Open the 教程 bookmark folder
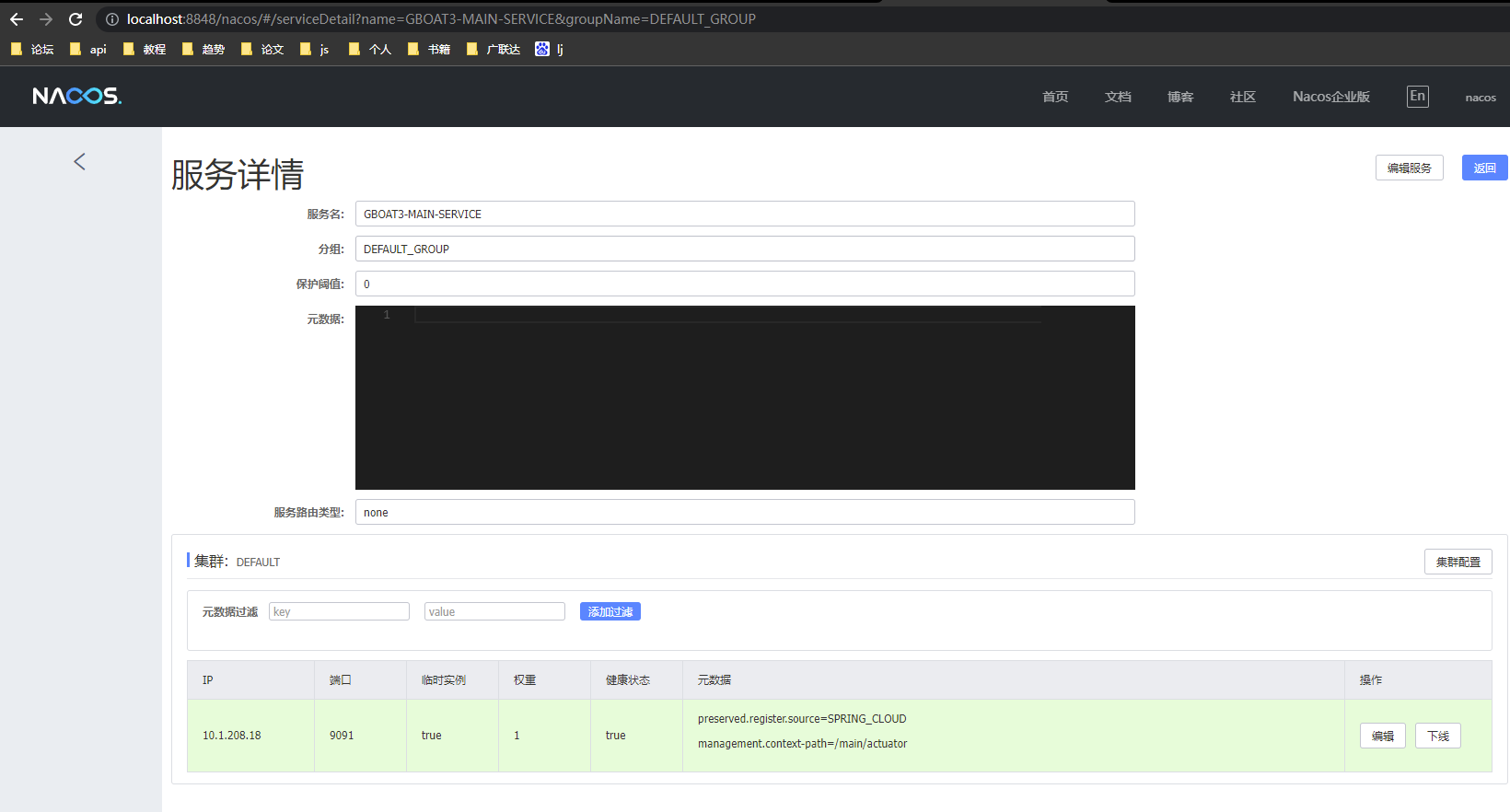 [145, 50]
